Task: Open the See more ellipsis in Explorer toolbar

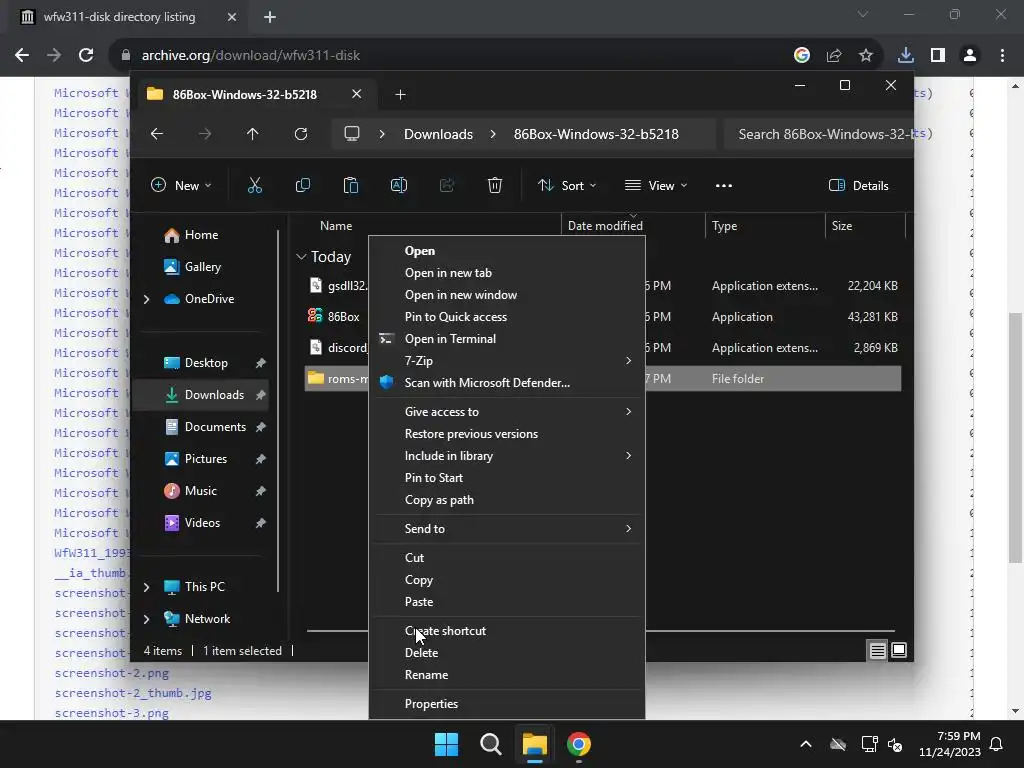Action: pos(724,185)
